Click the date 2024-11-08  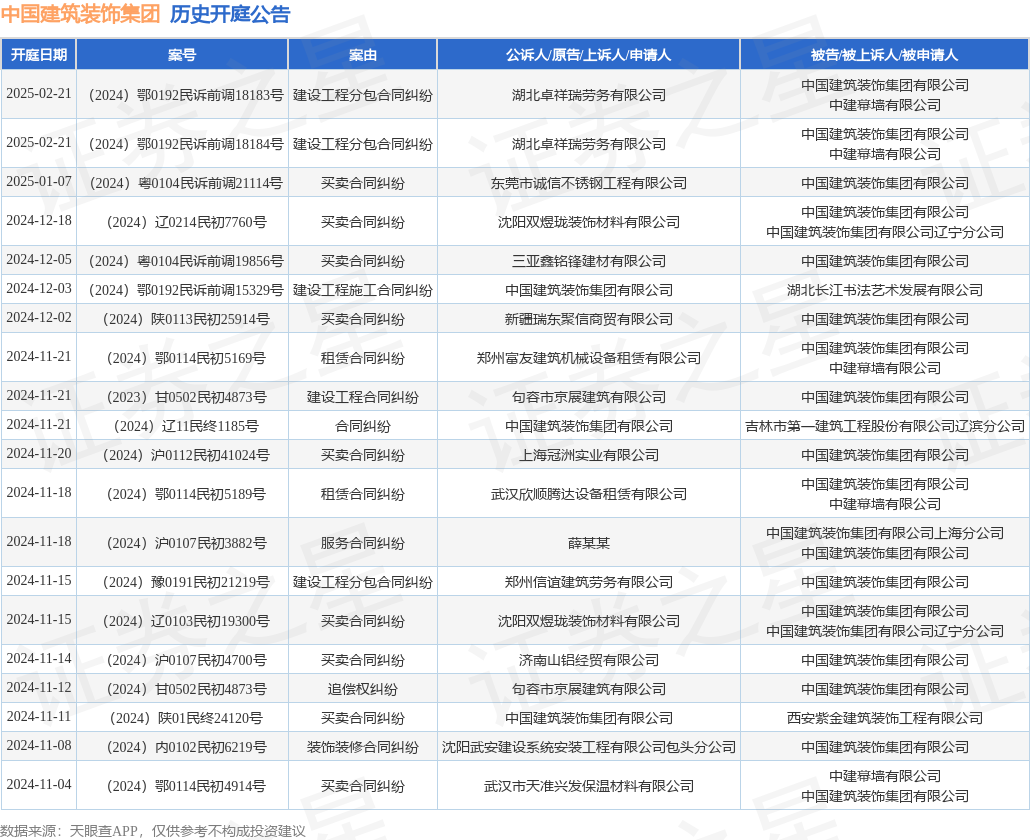[x=39, y=745]
